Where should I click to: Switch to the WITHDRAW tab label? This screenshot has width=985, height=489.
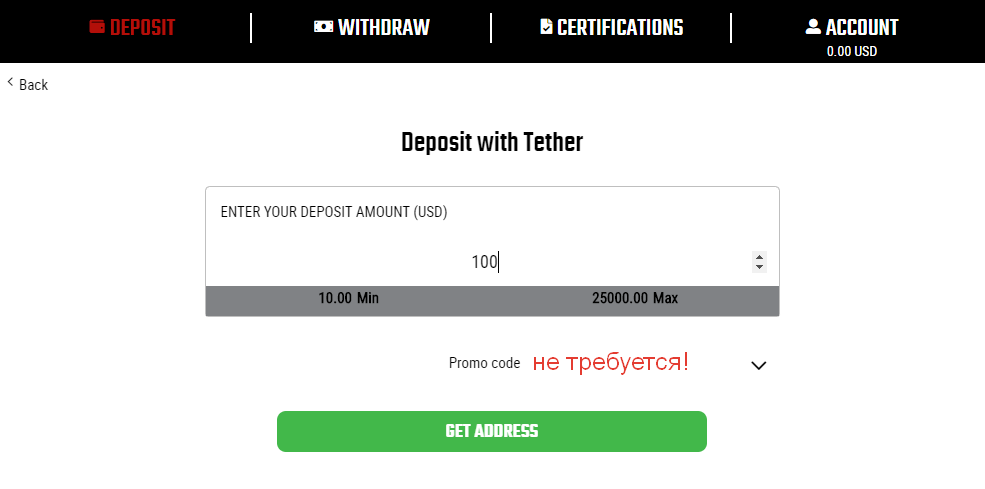[x=384, y=28]
